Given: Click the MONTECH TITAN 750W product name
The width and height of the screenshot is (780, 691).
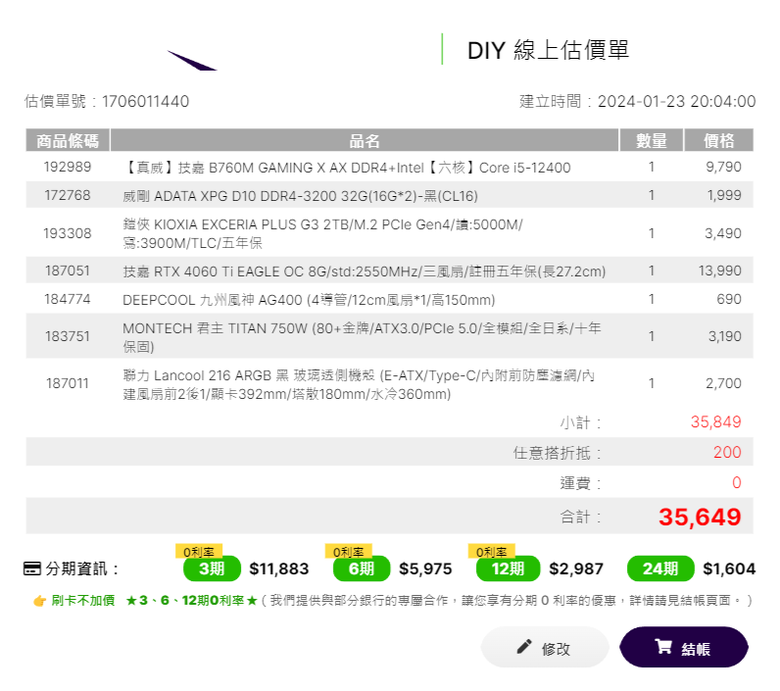Looking at the screenshot, I should tap(362, 337).
